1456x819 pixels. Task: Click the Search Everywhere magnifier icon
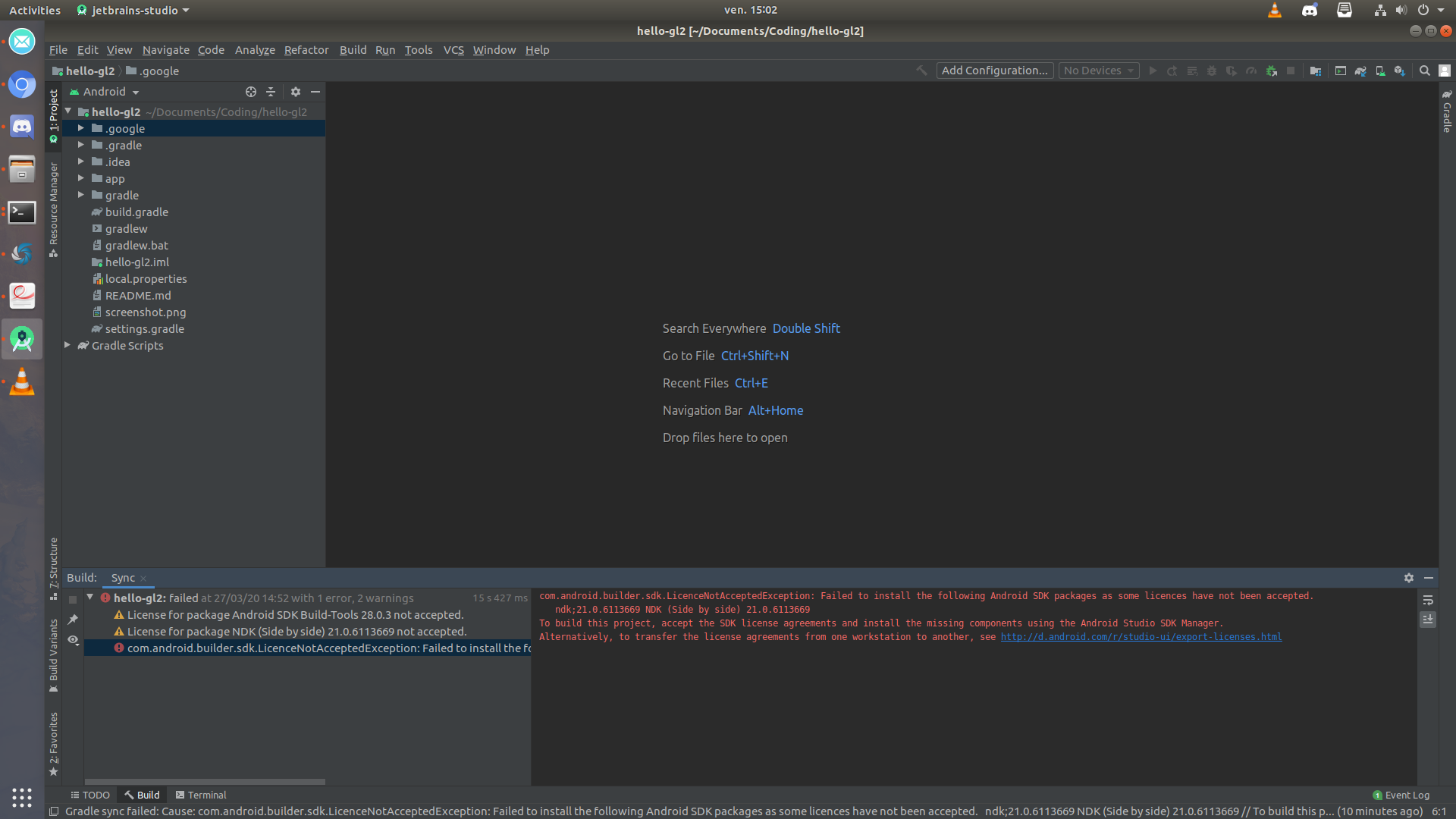click(x=1425, y=71)
